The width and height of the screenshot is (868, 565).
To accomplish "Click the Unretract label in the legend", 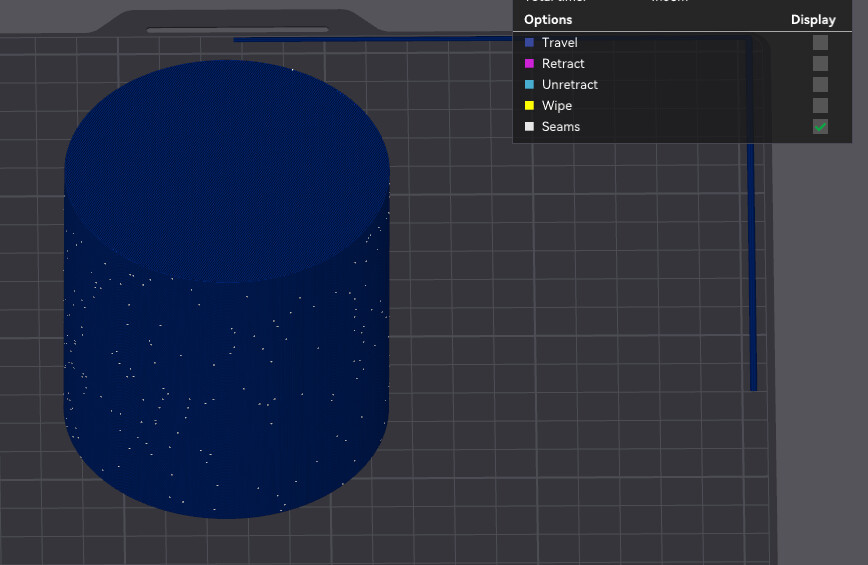I will 570,85.
